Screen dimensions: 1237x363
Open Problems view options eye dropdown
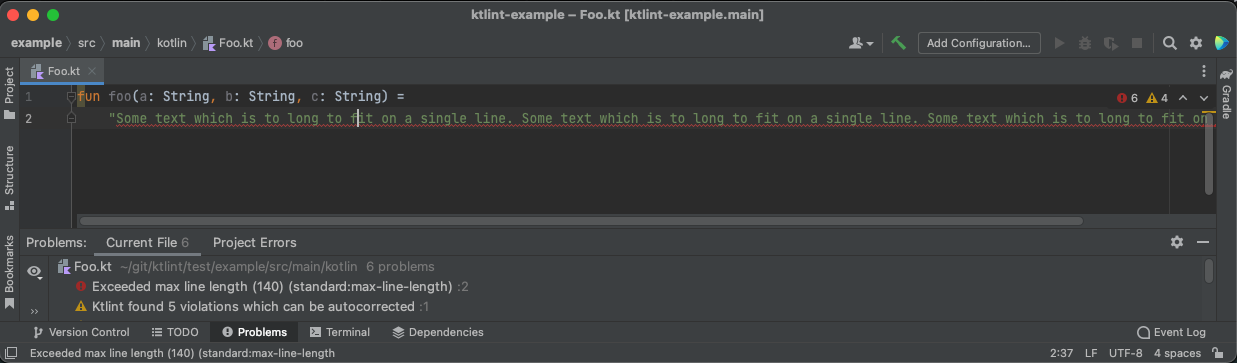pyautogui.click(x=35, y=271)
